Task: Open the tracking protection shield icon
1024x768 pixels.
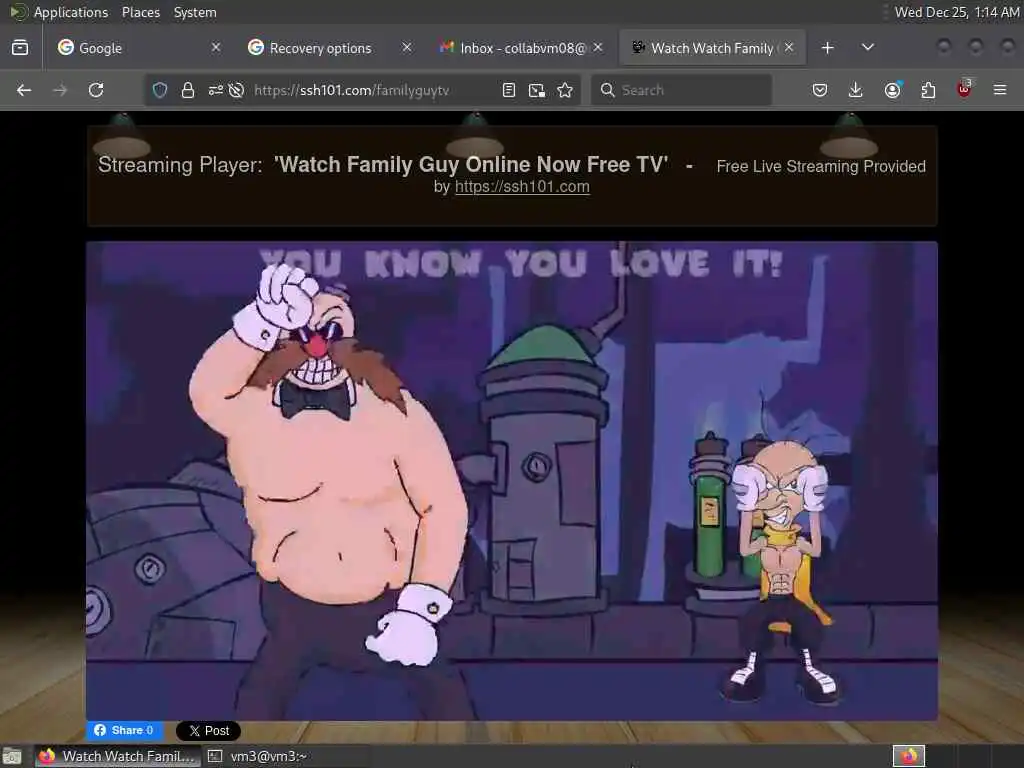Action: [160, 90]
